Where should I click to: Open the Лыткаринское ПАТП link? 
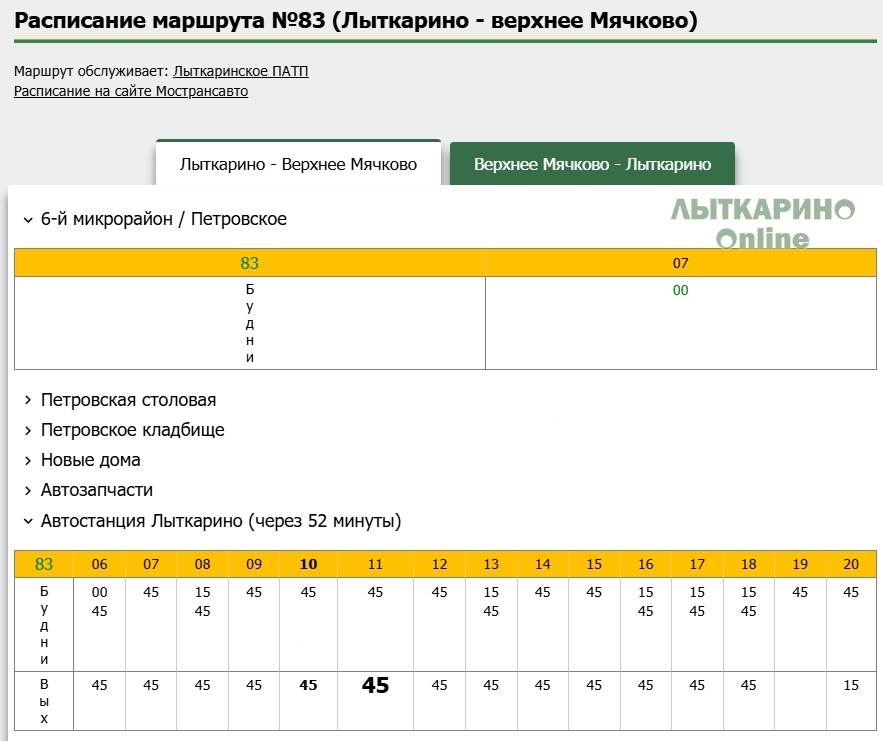coord(240,71)
